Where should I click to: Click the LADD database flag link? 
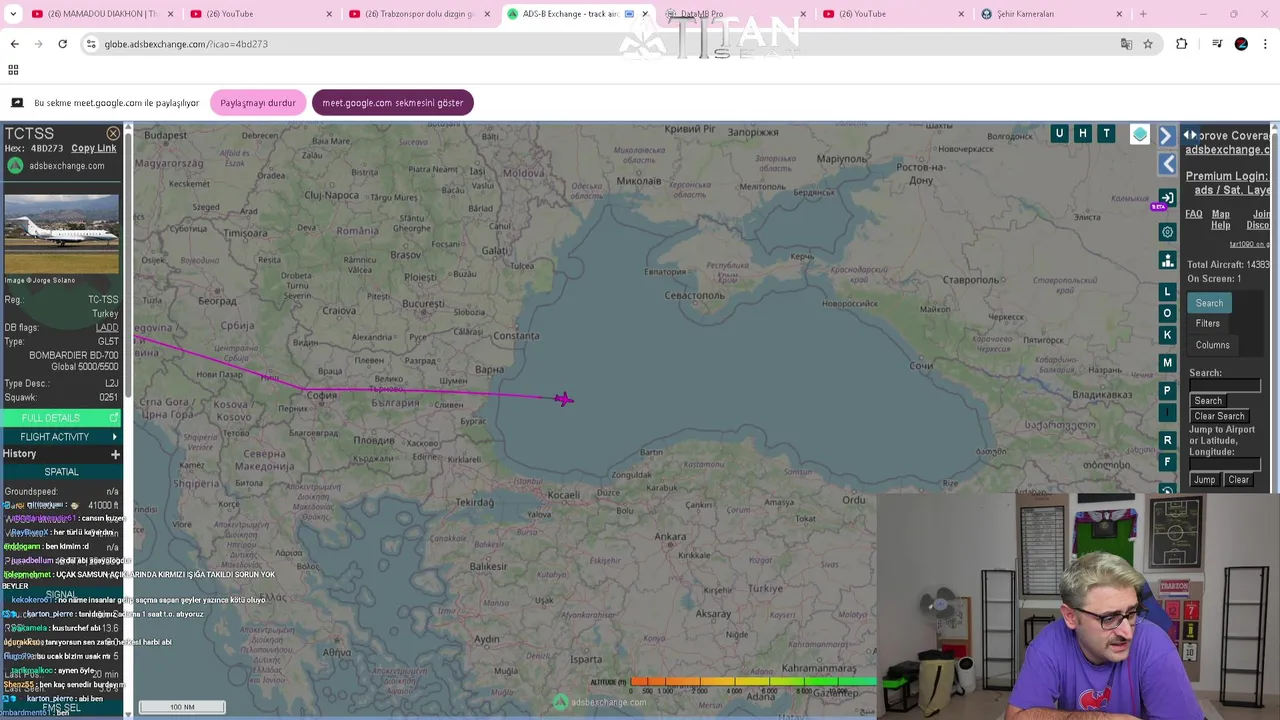(107, 327)
